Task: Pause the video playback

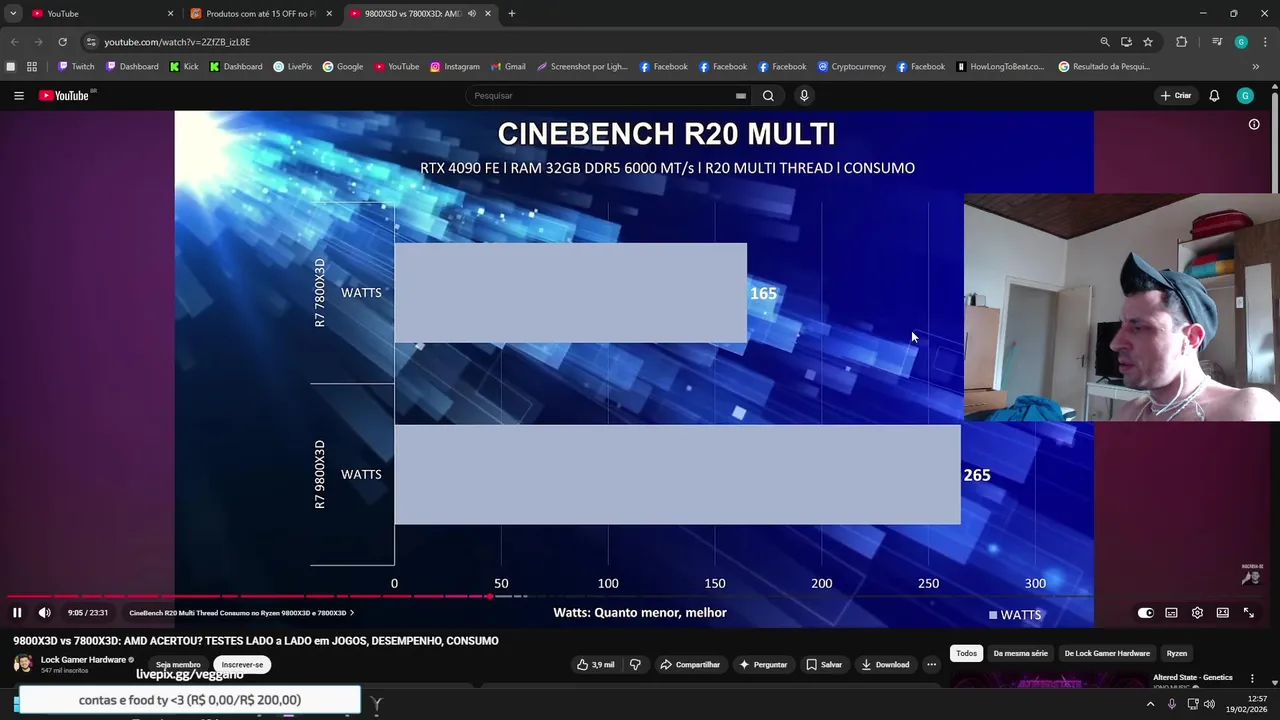Action: (x=17, y=613)
